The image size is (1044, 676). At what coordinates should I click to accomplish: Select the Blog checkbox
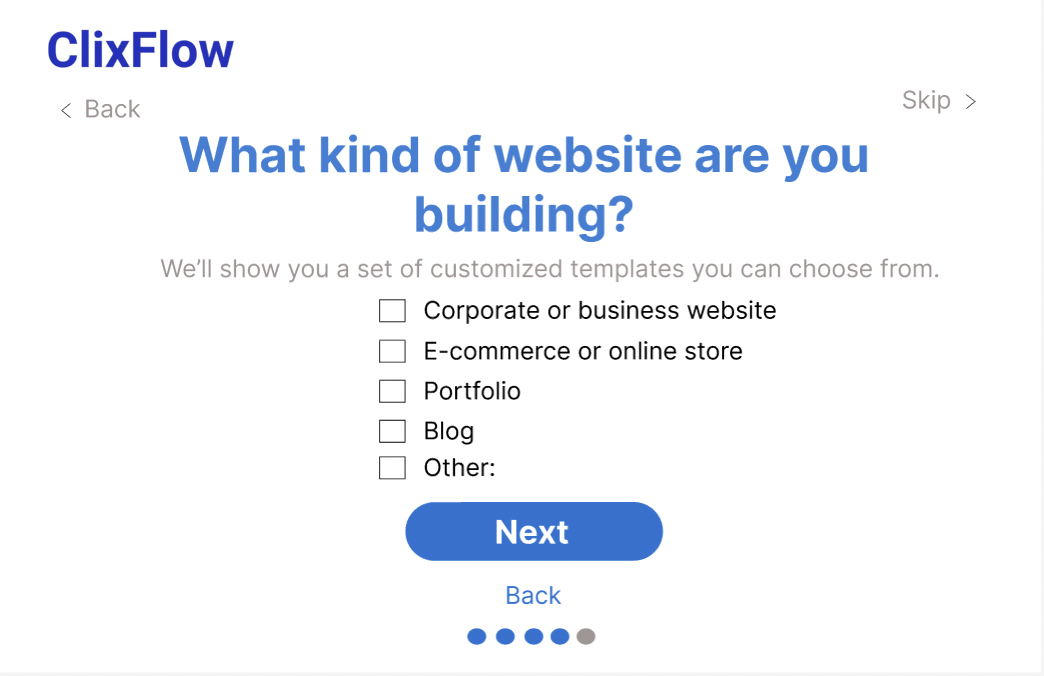[392, 431]
